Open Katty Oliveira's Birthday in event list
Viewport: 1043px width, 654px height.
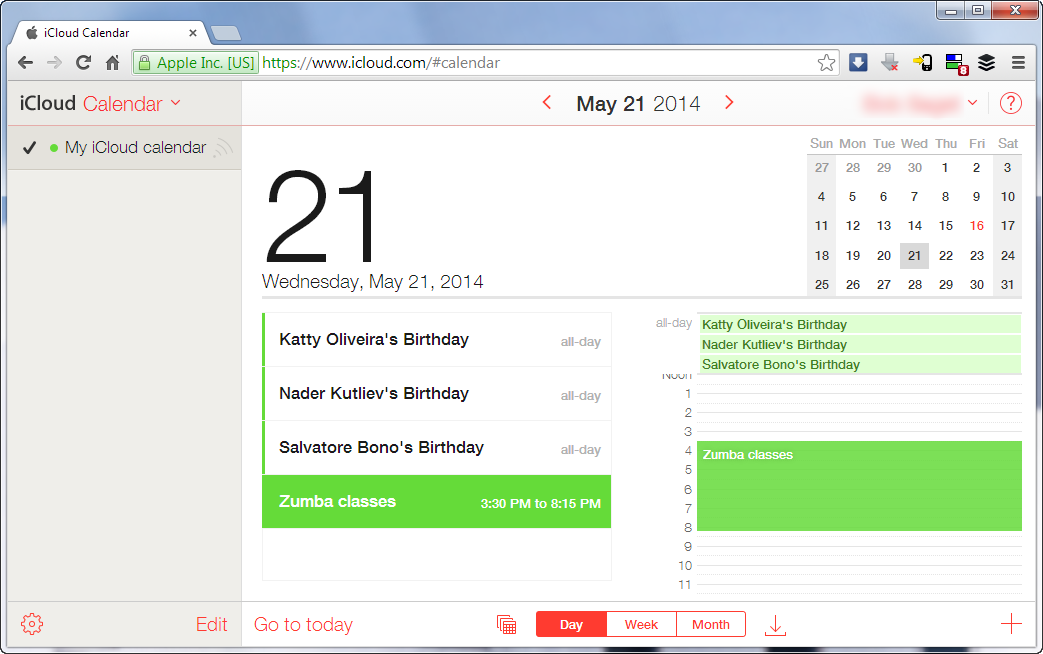coord(437,339)
